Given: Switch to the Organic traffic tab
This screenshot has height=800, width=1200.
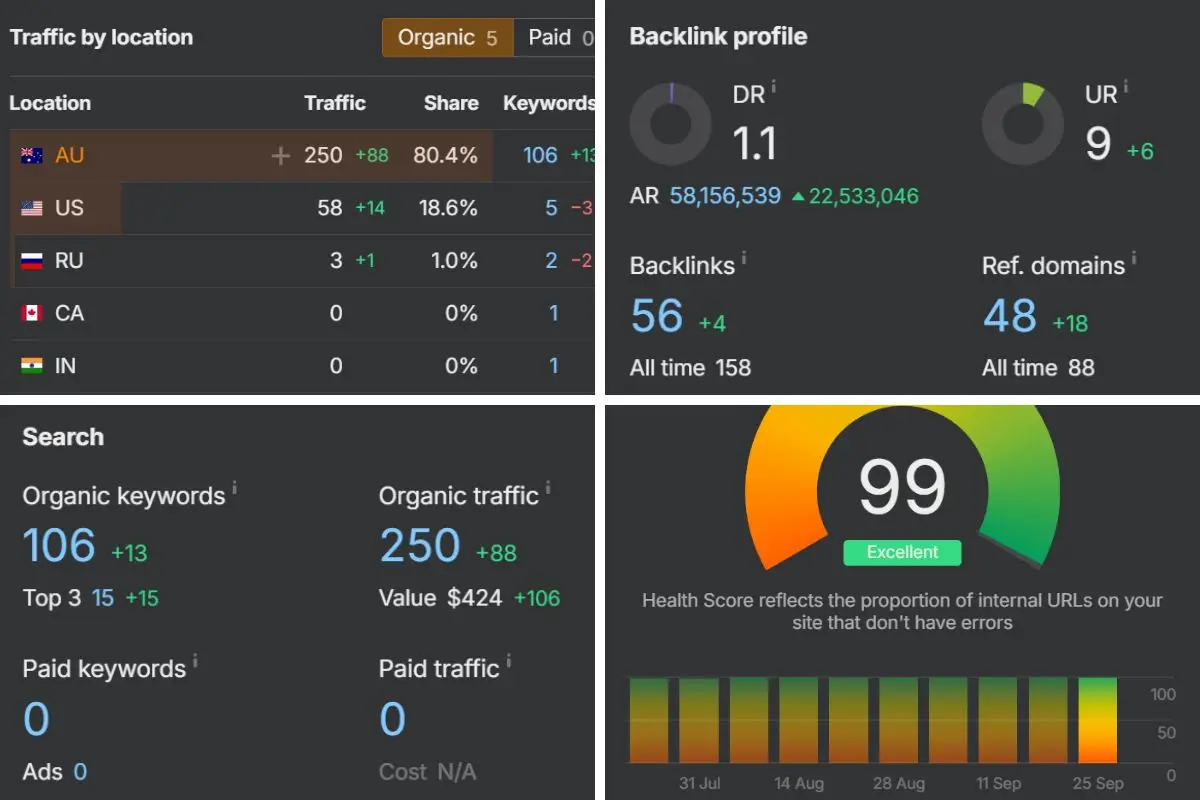Looking at the screenshot, I should 447,37.
